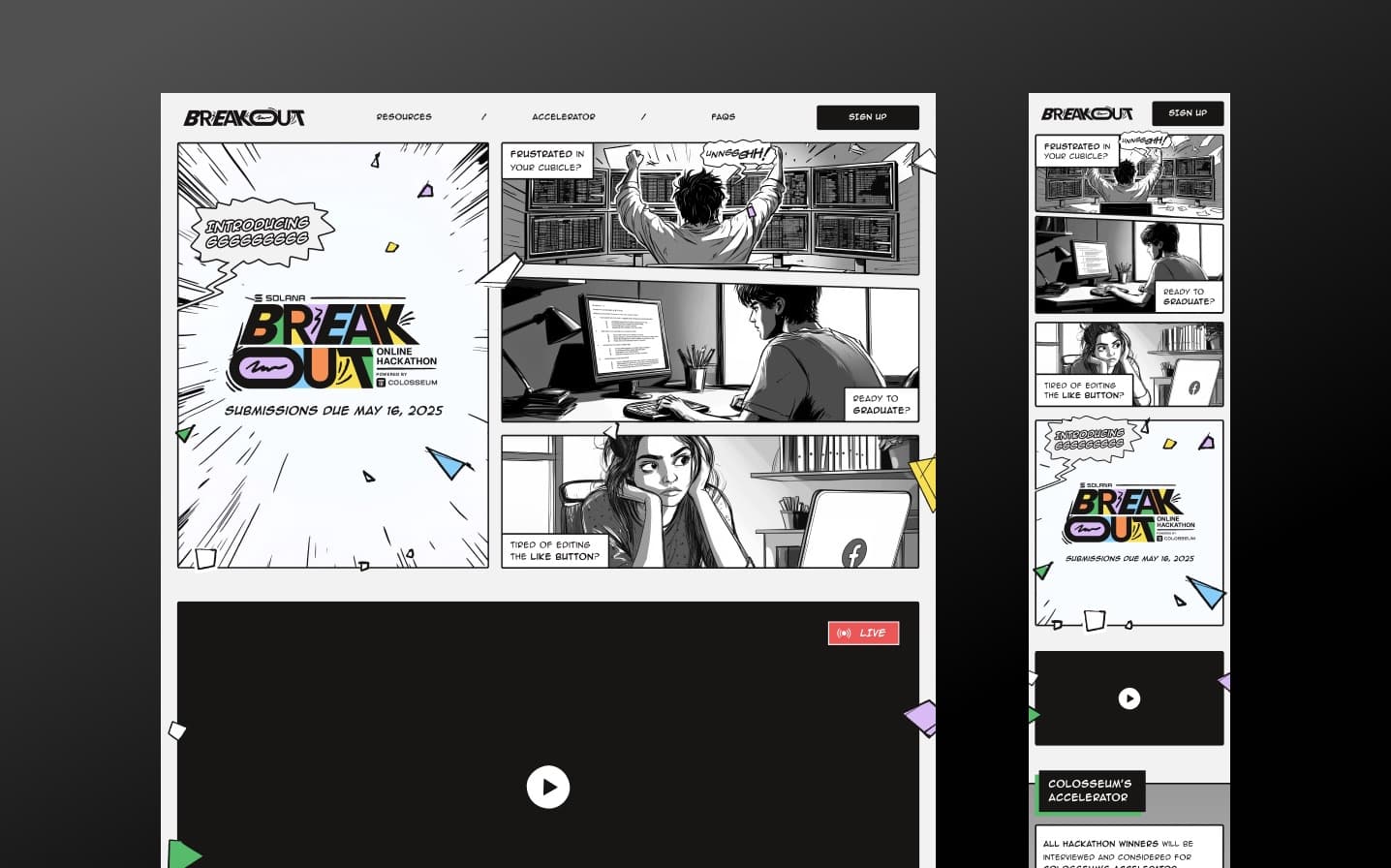The height and width of the screenshot is (868, 1391).
Task: Click desktop 'Ready to graduate?' caption
Action: 881,404
